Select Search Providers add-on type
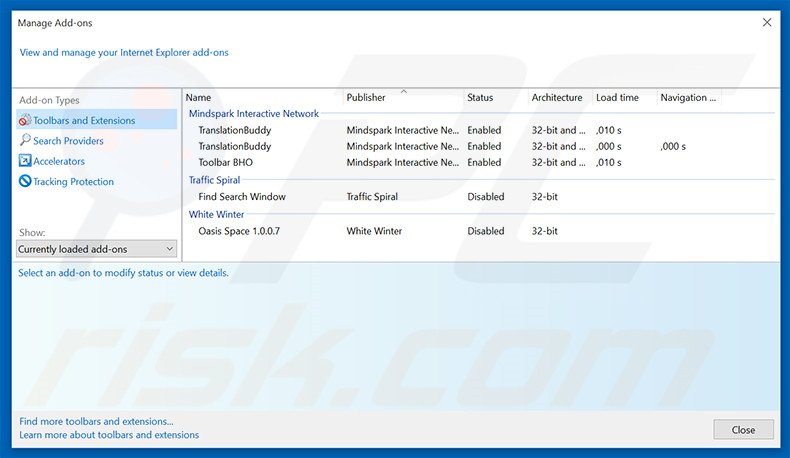 click(x=68, y=141)
